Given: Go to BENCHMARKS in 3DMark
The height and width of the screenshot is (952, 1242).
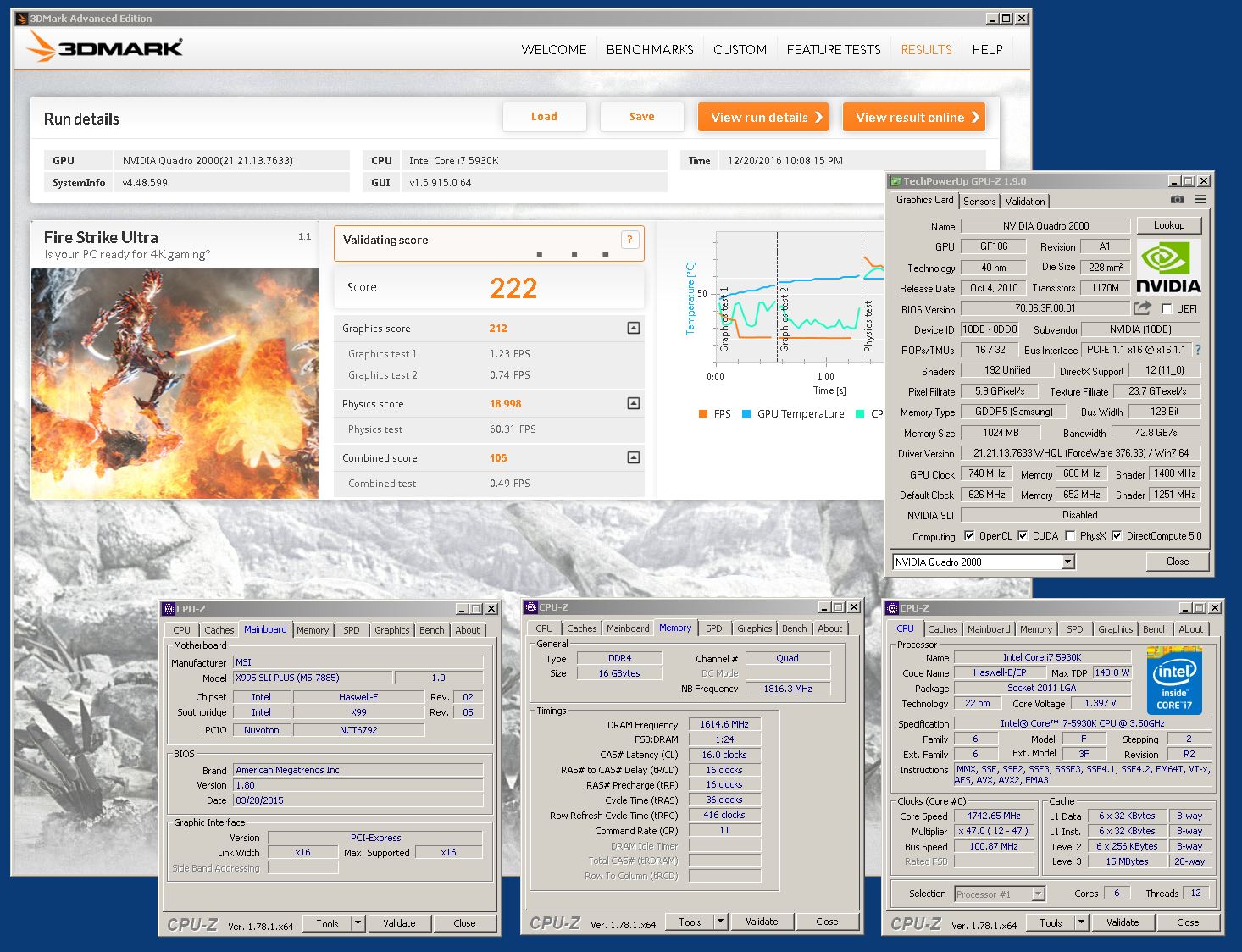Looking at the screenshot, I should coord(650,50).
